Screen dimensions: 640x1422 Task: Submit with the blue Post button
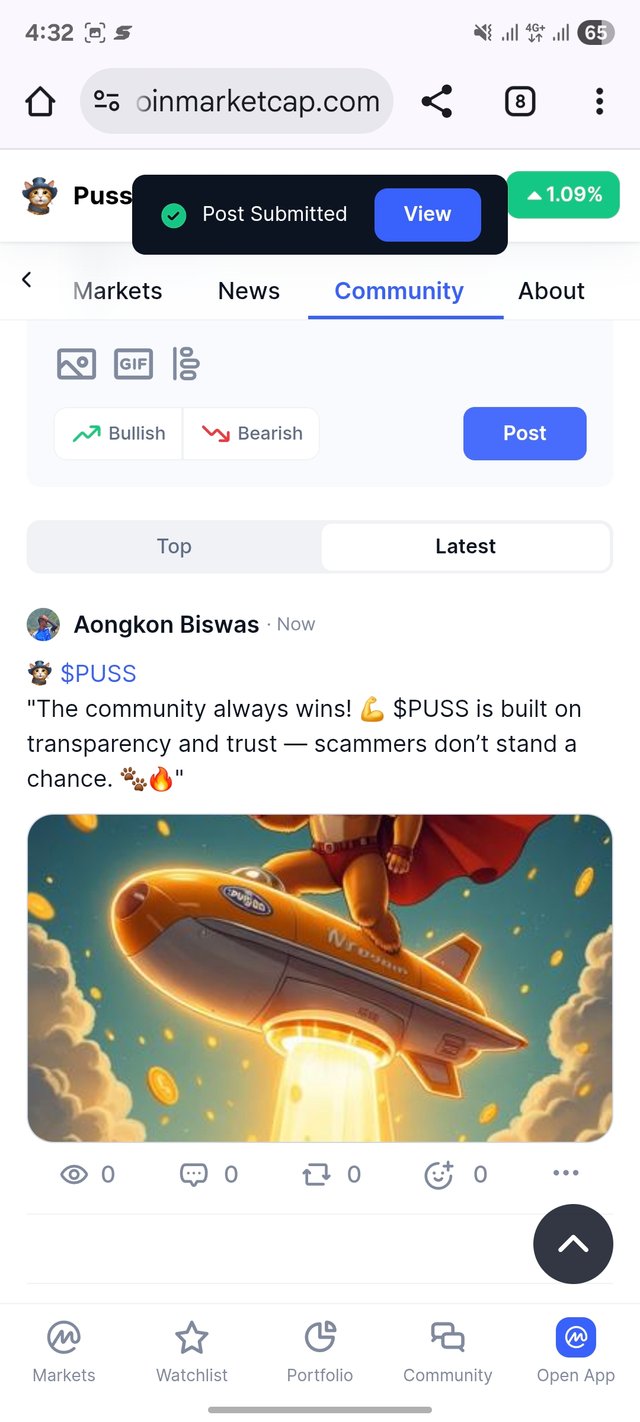[525, 433]
